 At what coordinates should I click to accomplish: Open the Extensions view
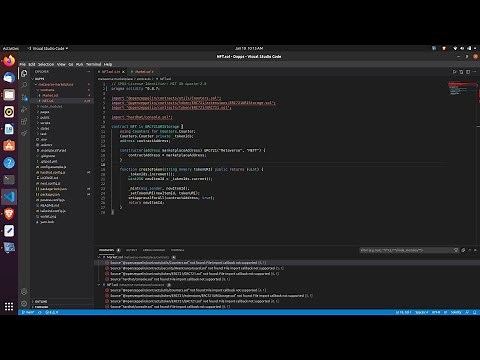[24, 121]
